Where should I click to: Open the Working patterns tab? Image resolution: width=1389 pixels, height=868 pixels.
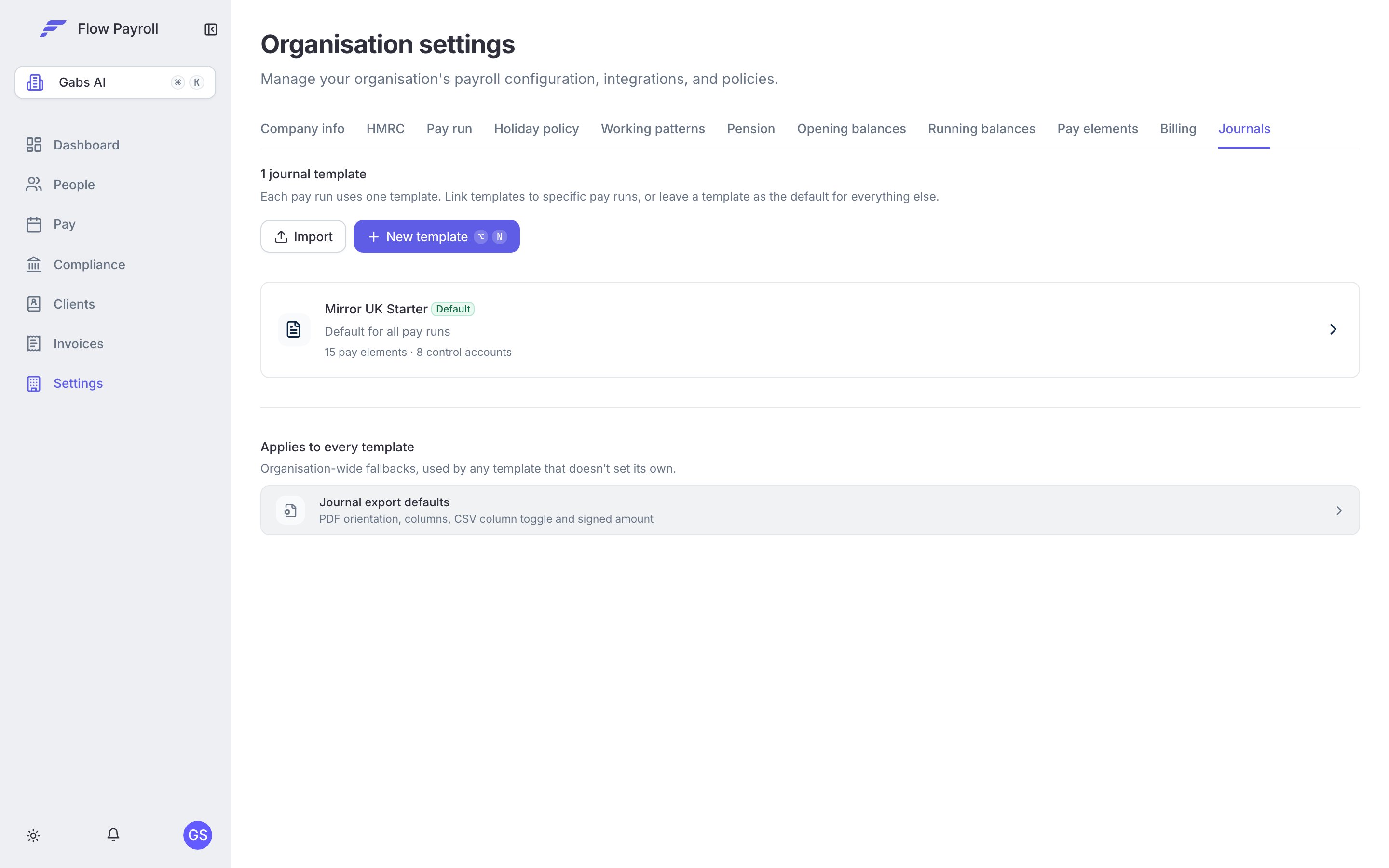[x=653, y=129]
